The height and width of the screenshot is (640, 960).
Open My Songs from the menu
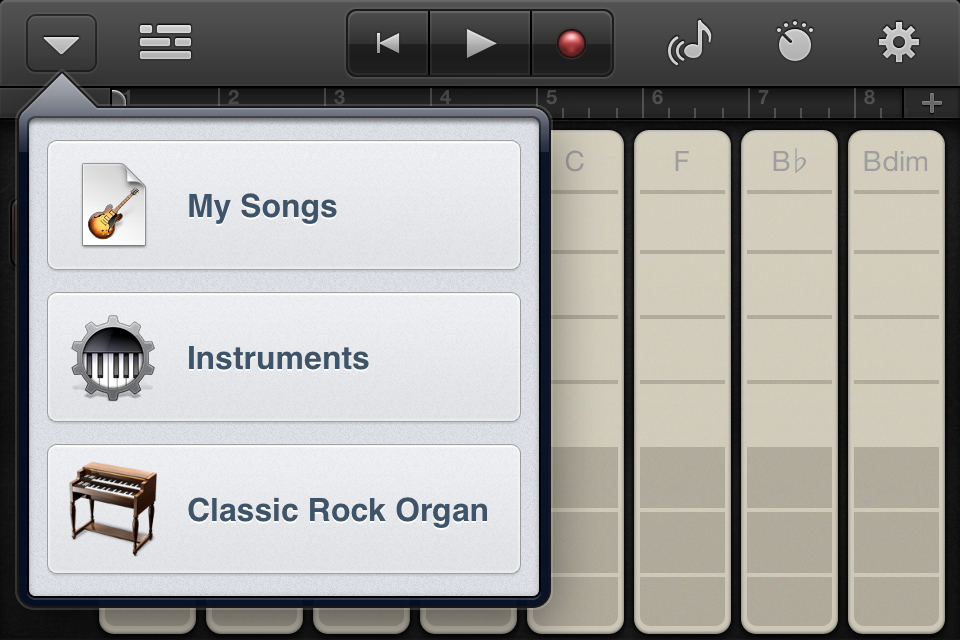pos(284,205)
